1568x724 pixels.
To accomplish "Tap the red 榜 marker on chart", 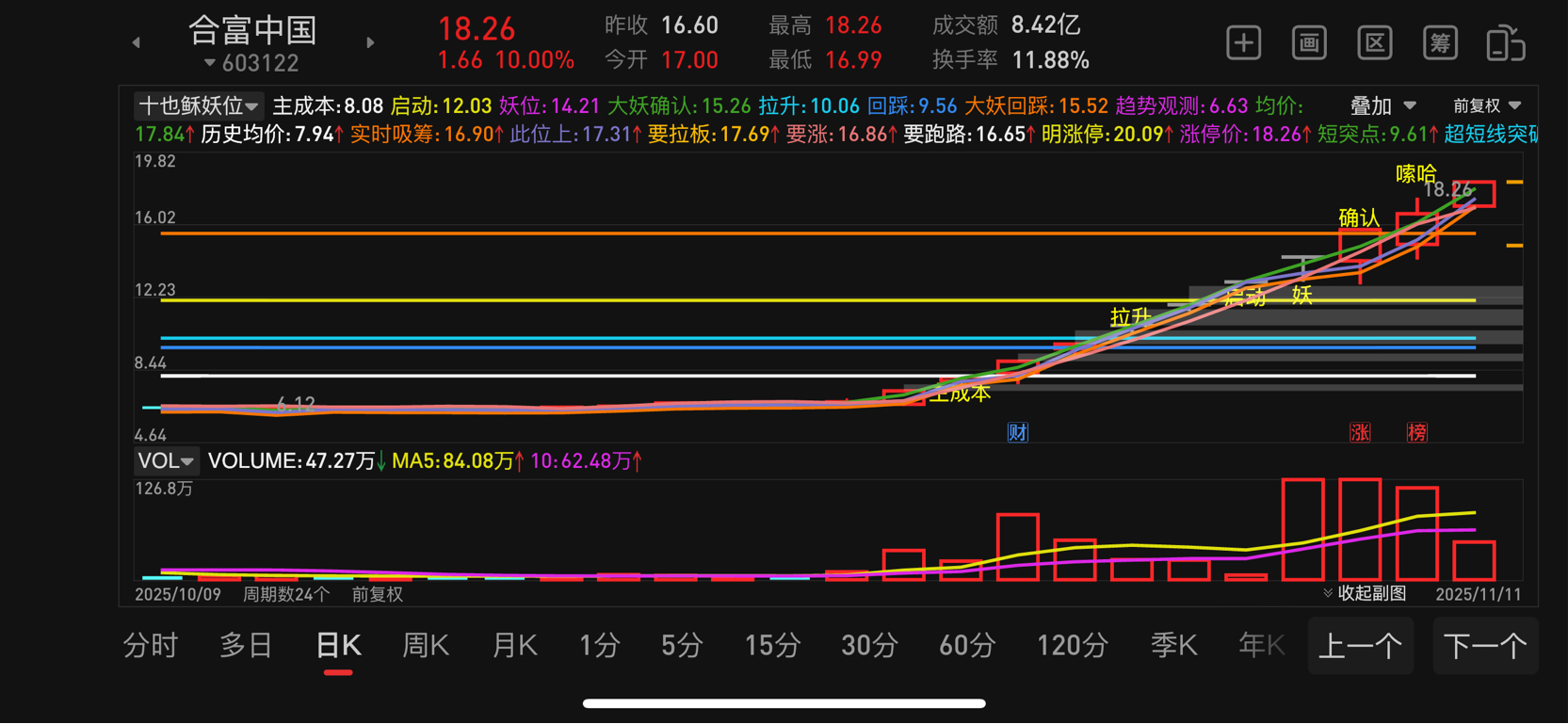I will tap(1416, 432).
